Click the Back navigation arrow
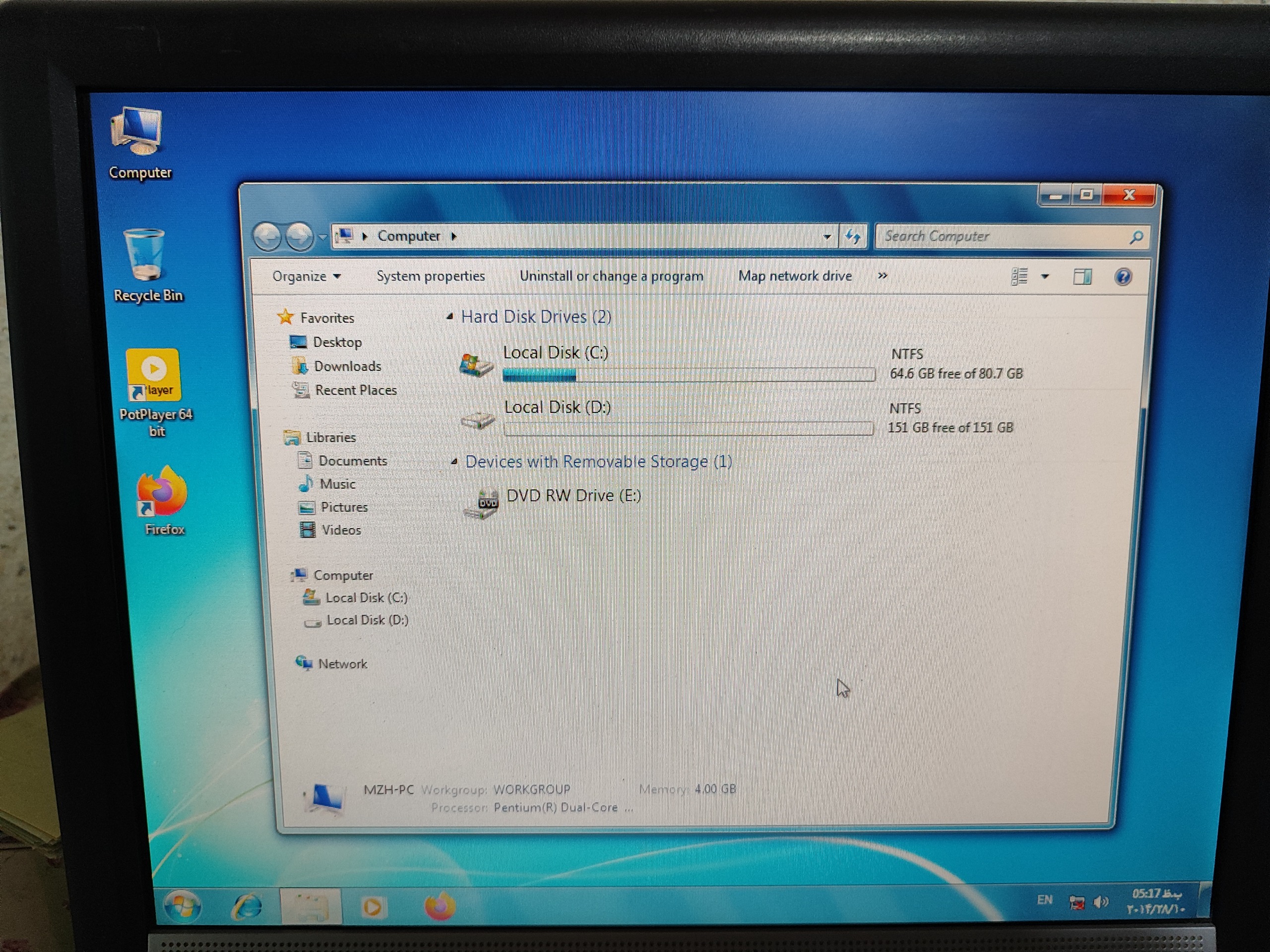 click(267, 237)
